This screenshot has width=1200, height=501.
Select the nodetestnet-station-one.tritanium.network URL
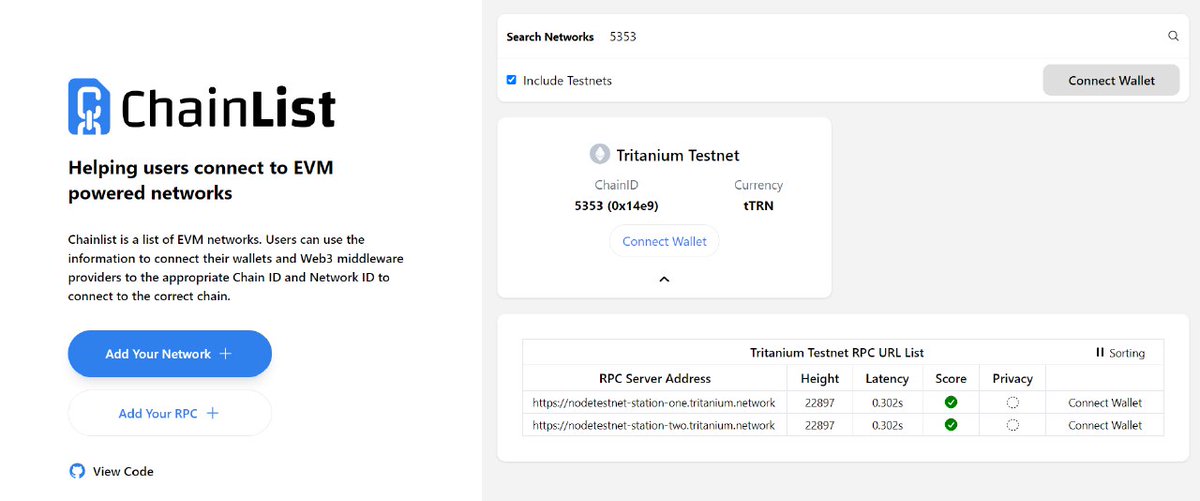tap(654, 402)
